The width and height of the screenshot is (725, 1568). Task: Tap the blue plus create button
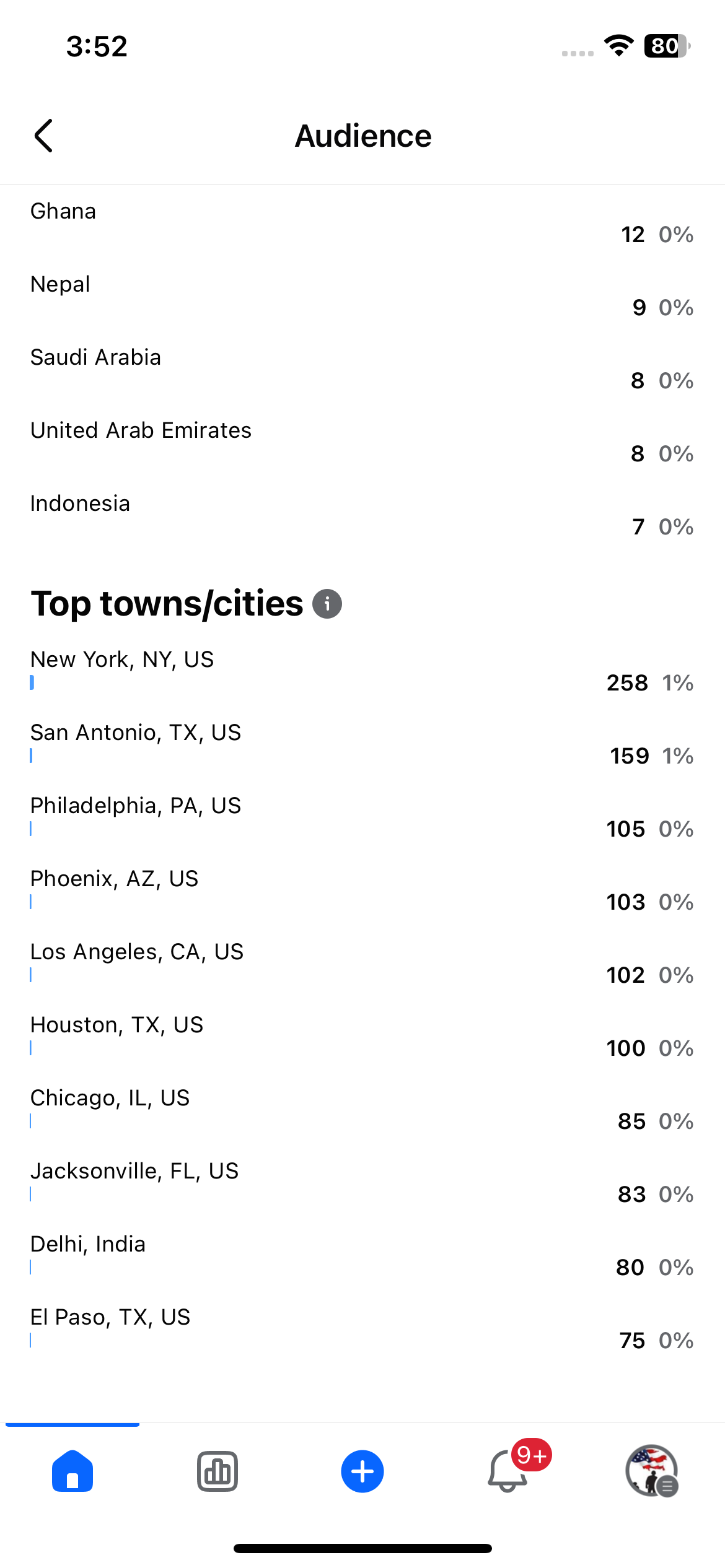pyautogui.click(x=362, y=1471)
